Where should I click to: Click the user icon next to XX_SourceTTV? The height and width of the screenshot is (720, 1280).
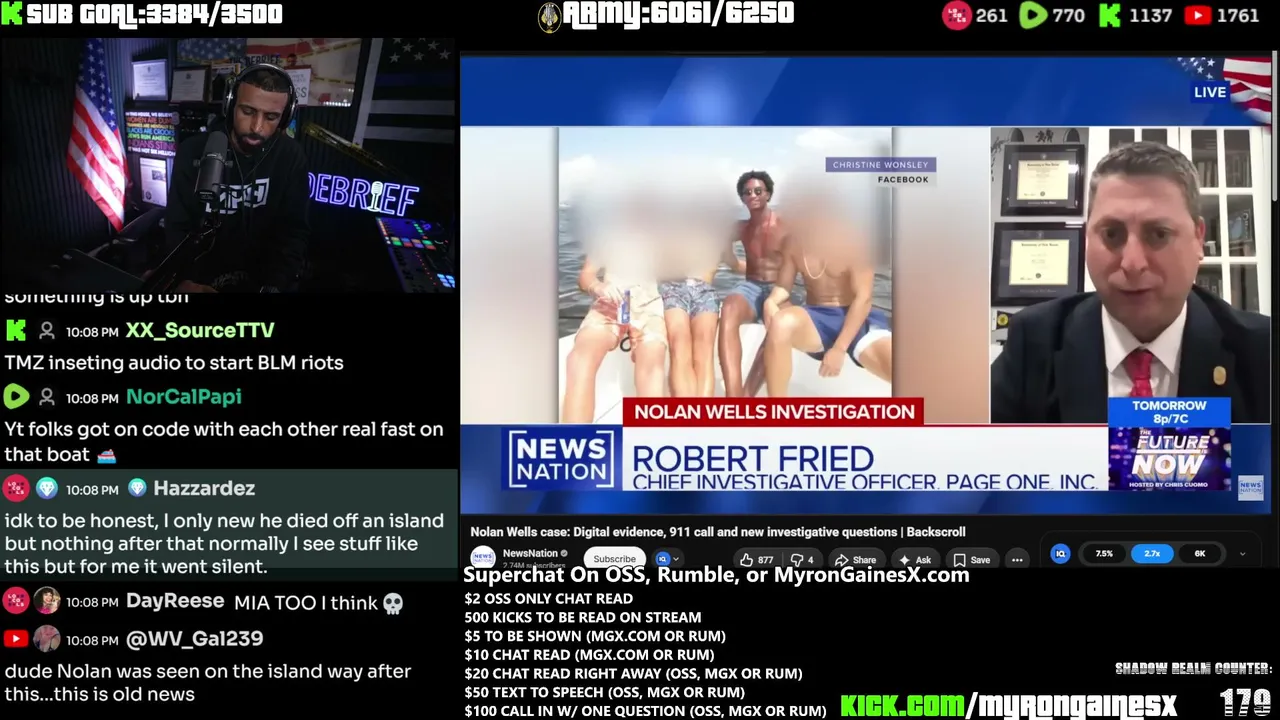point(47,331)
